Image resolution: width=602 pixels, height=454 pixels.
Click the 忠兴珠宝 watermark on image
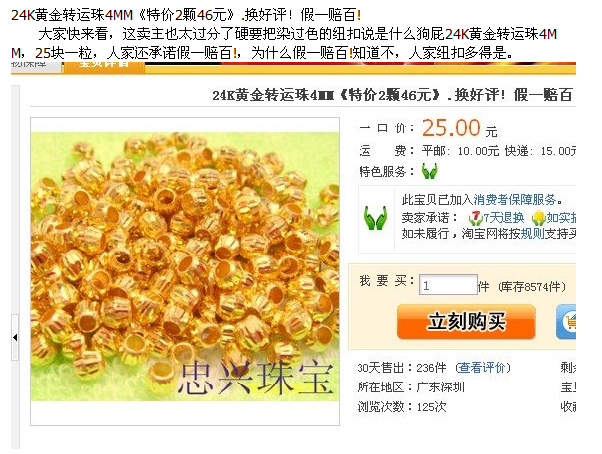coord(255,379)
